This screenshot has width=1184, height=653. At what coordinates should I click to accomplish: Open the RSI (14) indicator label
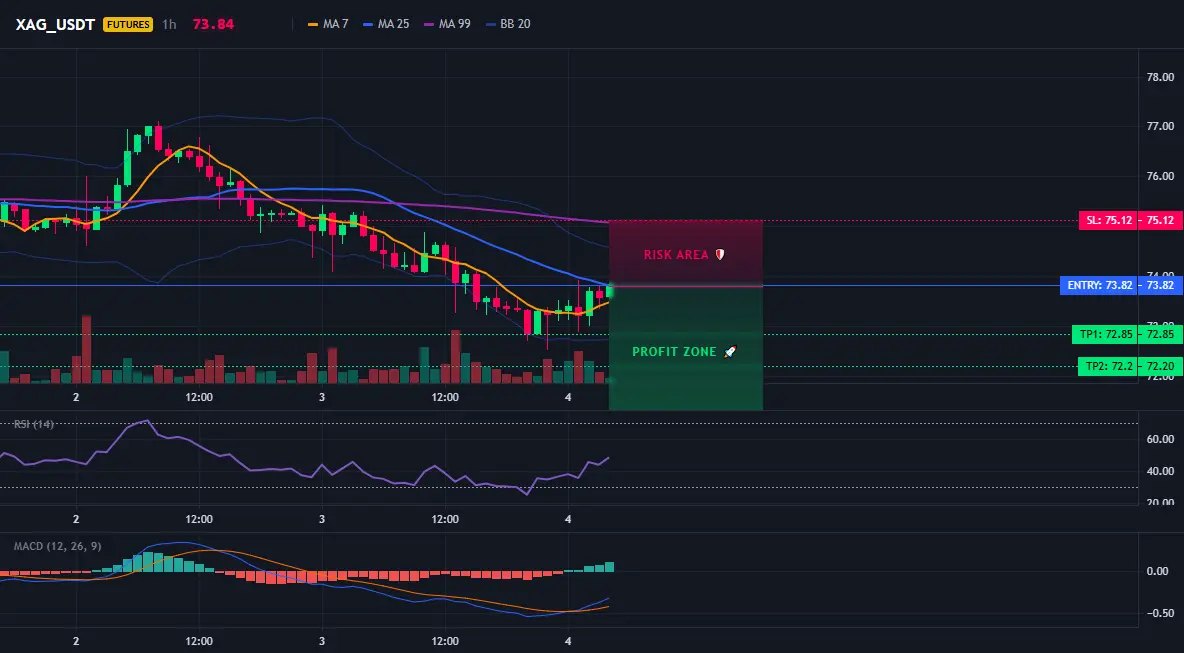[x=34, y=424]
